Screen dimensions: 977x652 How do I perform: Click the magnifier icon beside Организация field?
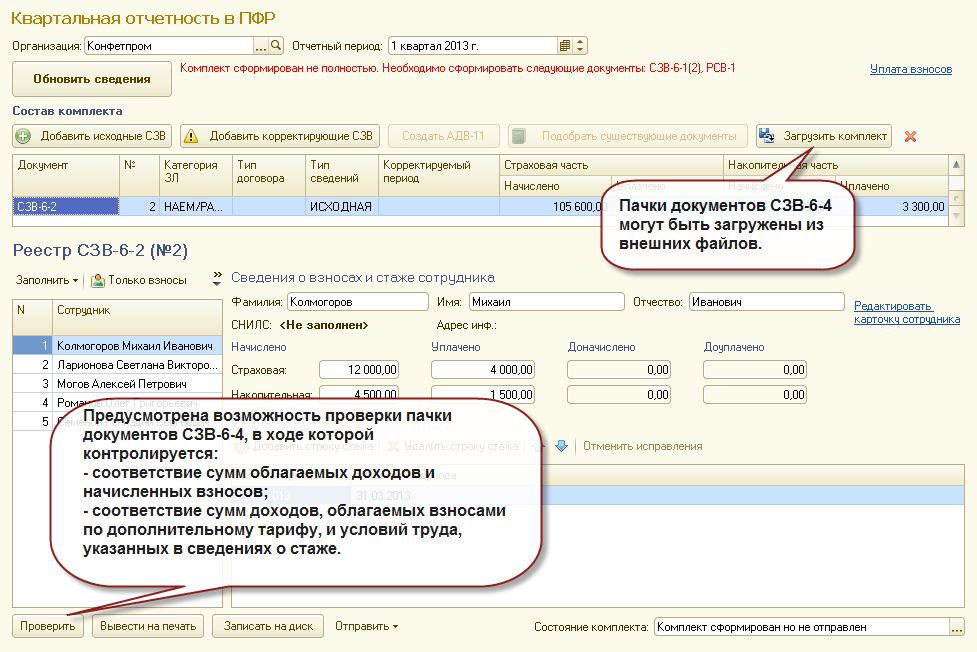point(276,46)
